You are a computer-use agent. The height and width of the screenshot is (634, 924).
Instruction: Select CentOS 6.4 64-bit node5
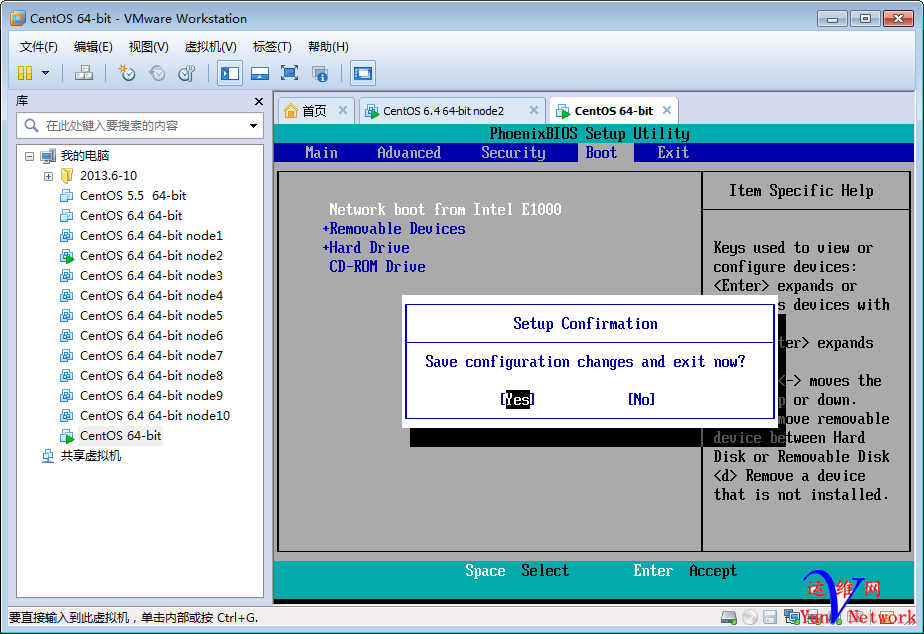[x=151, y=316]
